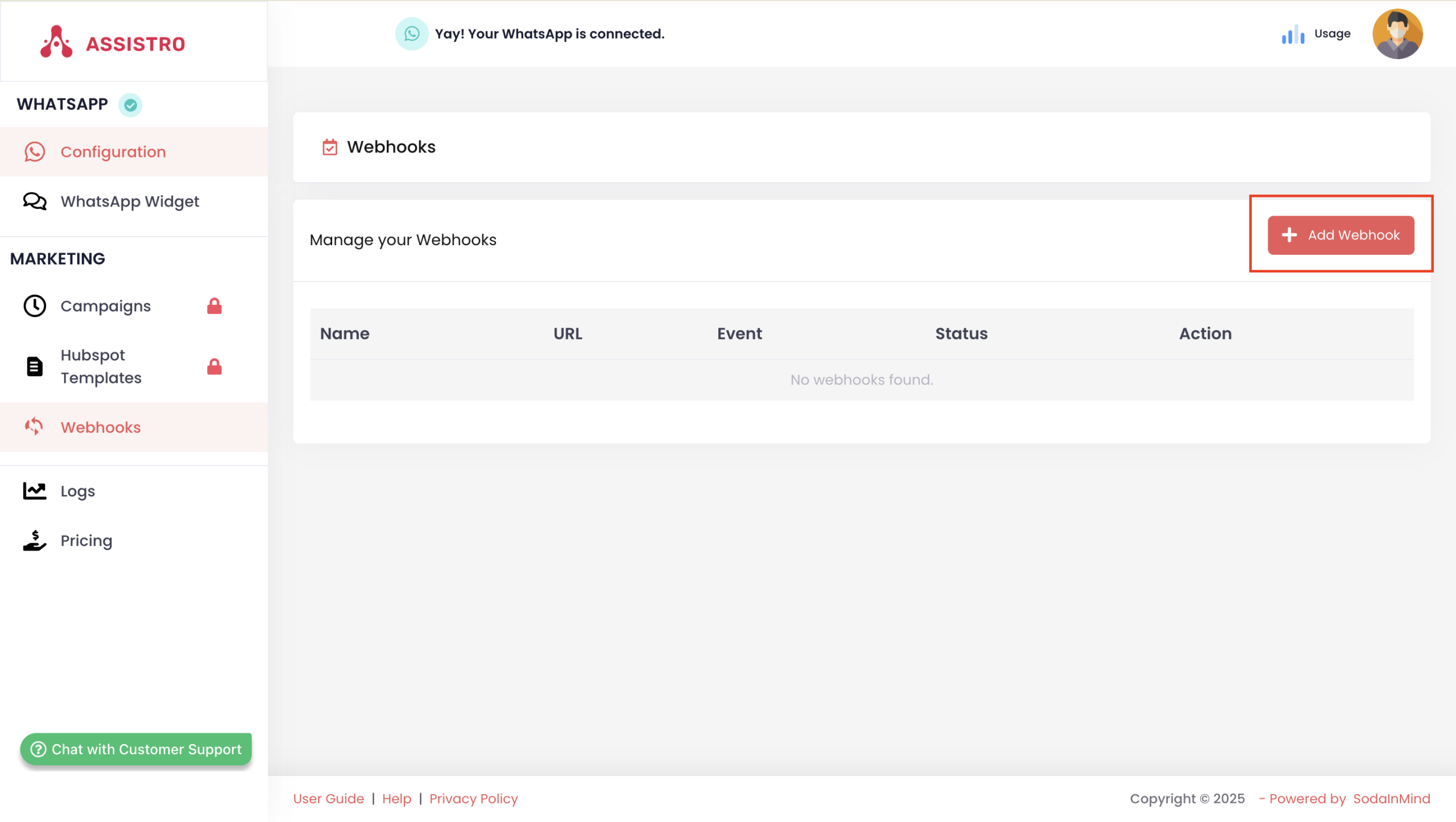Open the Privacy Policy link
This screenshot has width=1456, height=822.
473,799
